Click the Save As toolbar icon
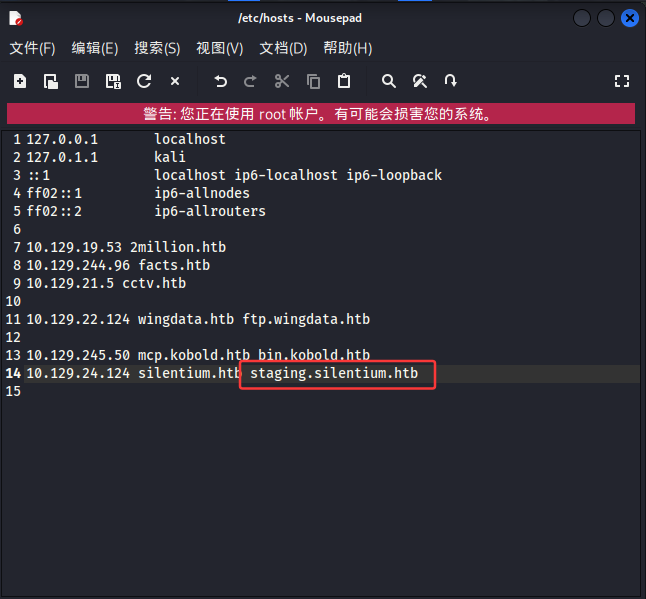This screenshot has width=646, height=599. click(x=113, y=81)
